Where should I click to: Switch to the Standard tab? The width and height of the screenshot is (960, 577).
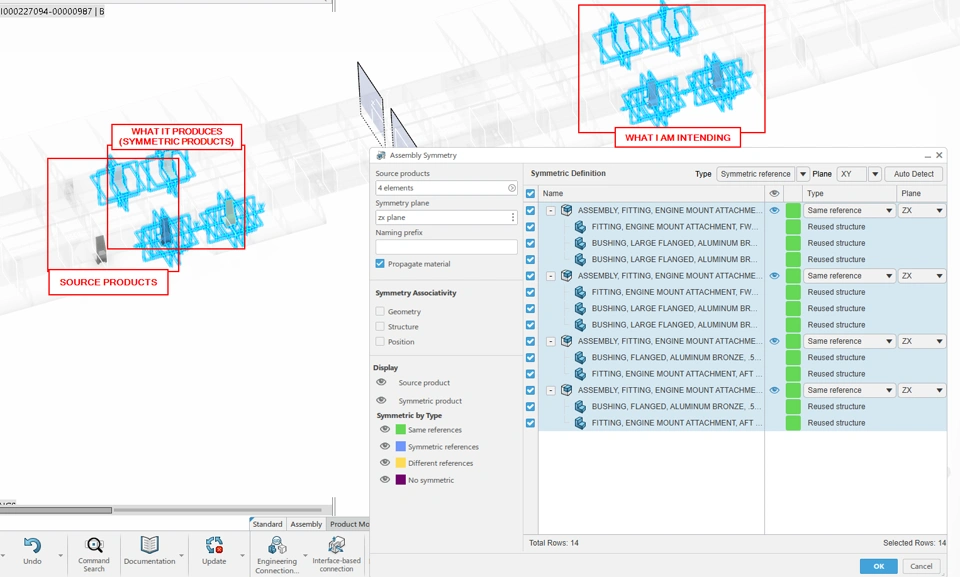267,524
